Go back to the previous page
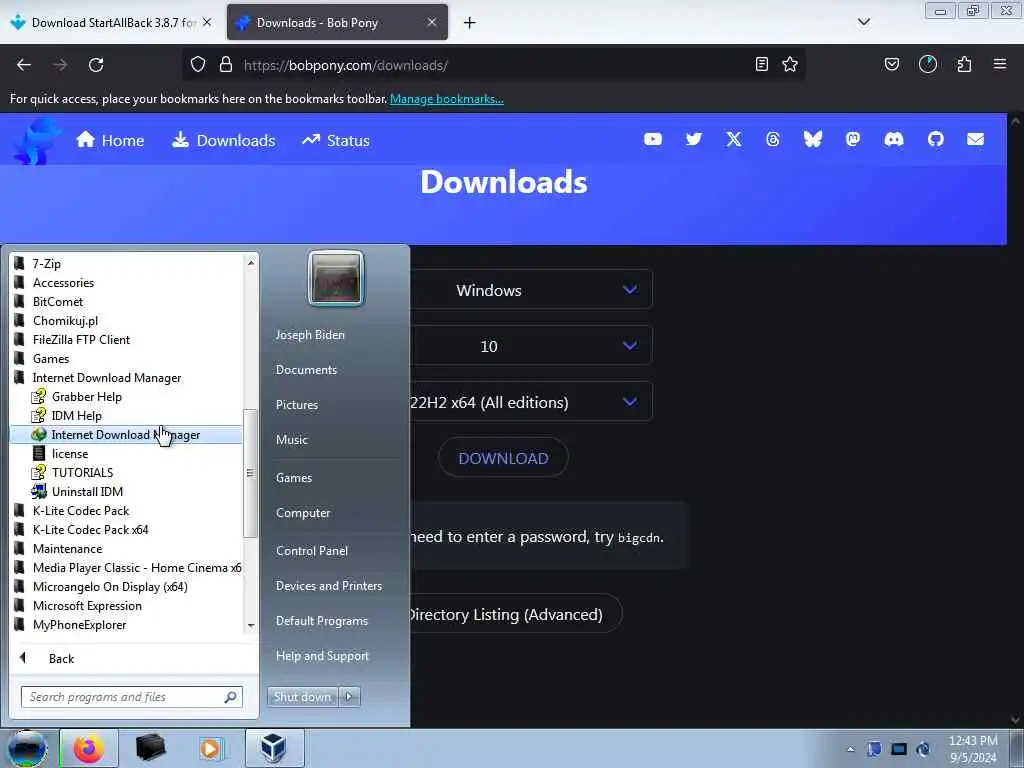The height and width of the screenshot is (768, 1024). pyautogui.click(x=24, y=65)
